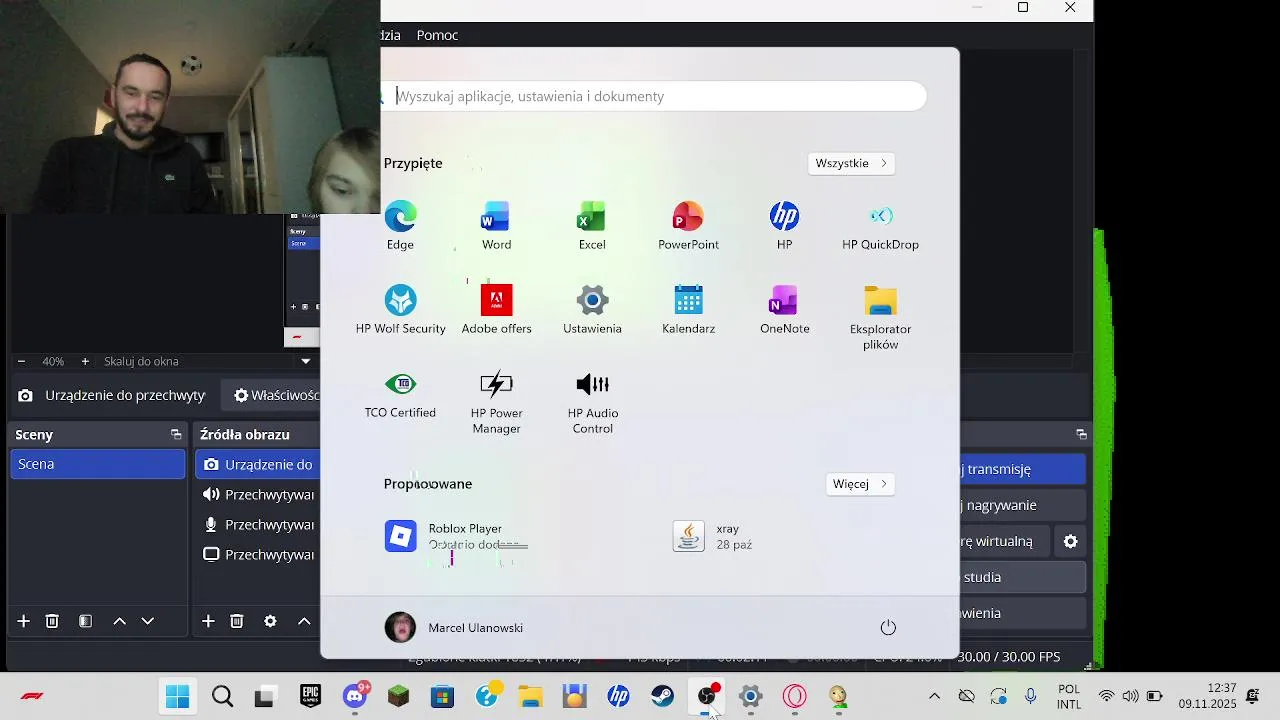
Task: Open HP Wolf Security
Action: tap(400, 310)
